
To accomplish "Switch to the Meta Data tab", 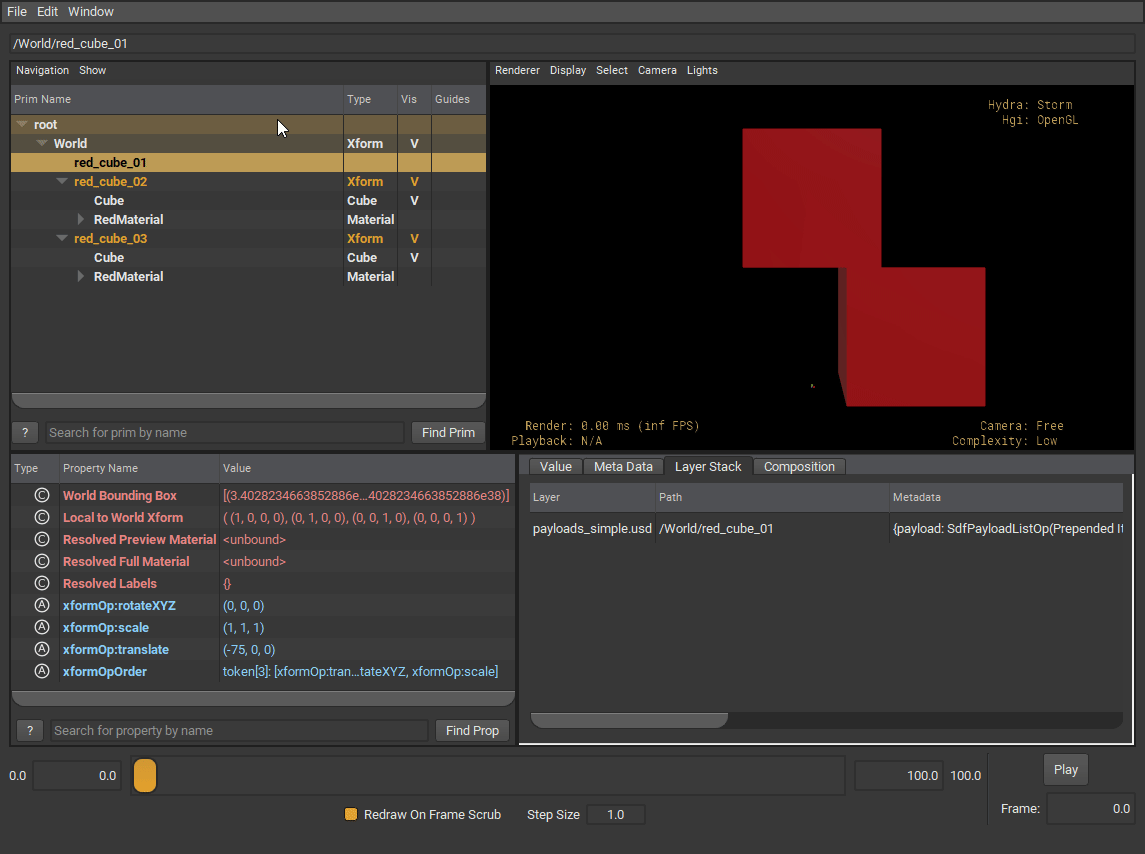I will [624, 467].
